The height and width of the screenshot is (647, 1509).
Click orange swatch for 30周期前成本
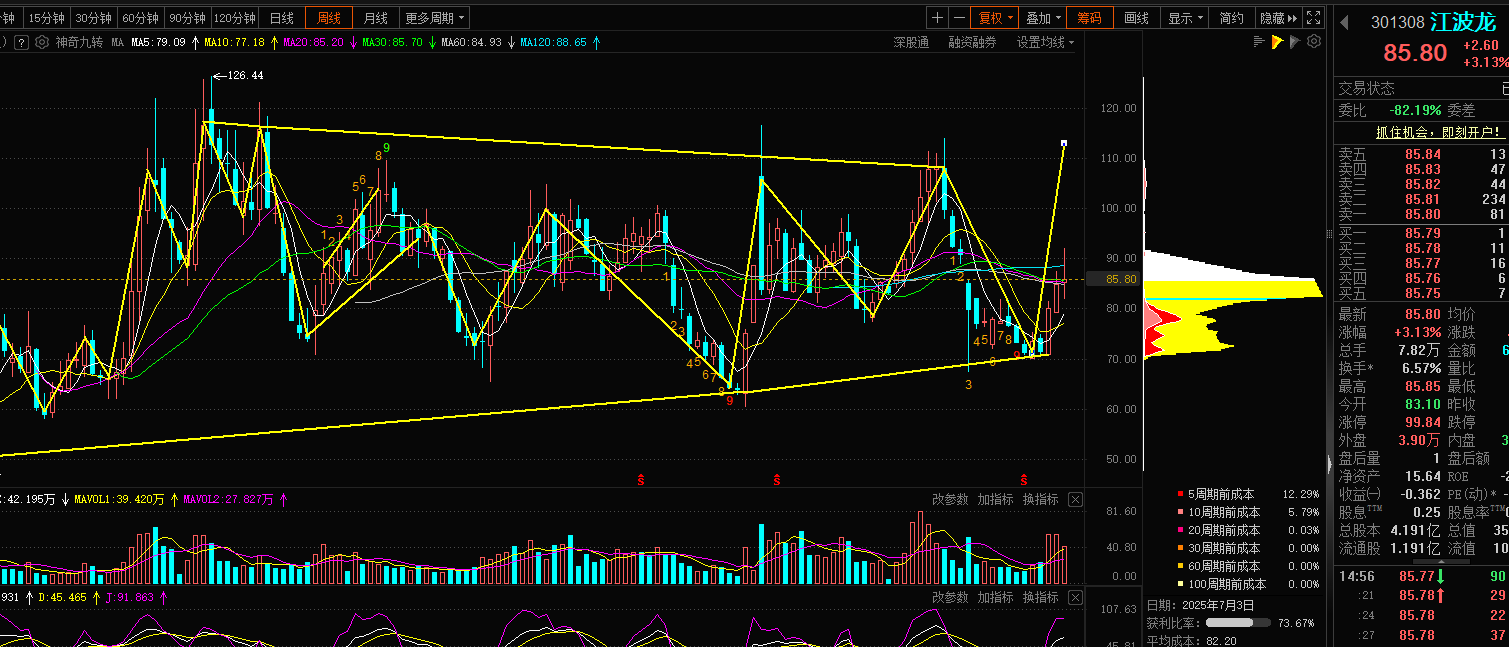coord(1180,548)
